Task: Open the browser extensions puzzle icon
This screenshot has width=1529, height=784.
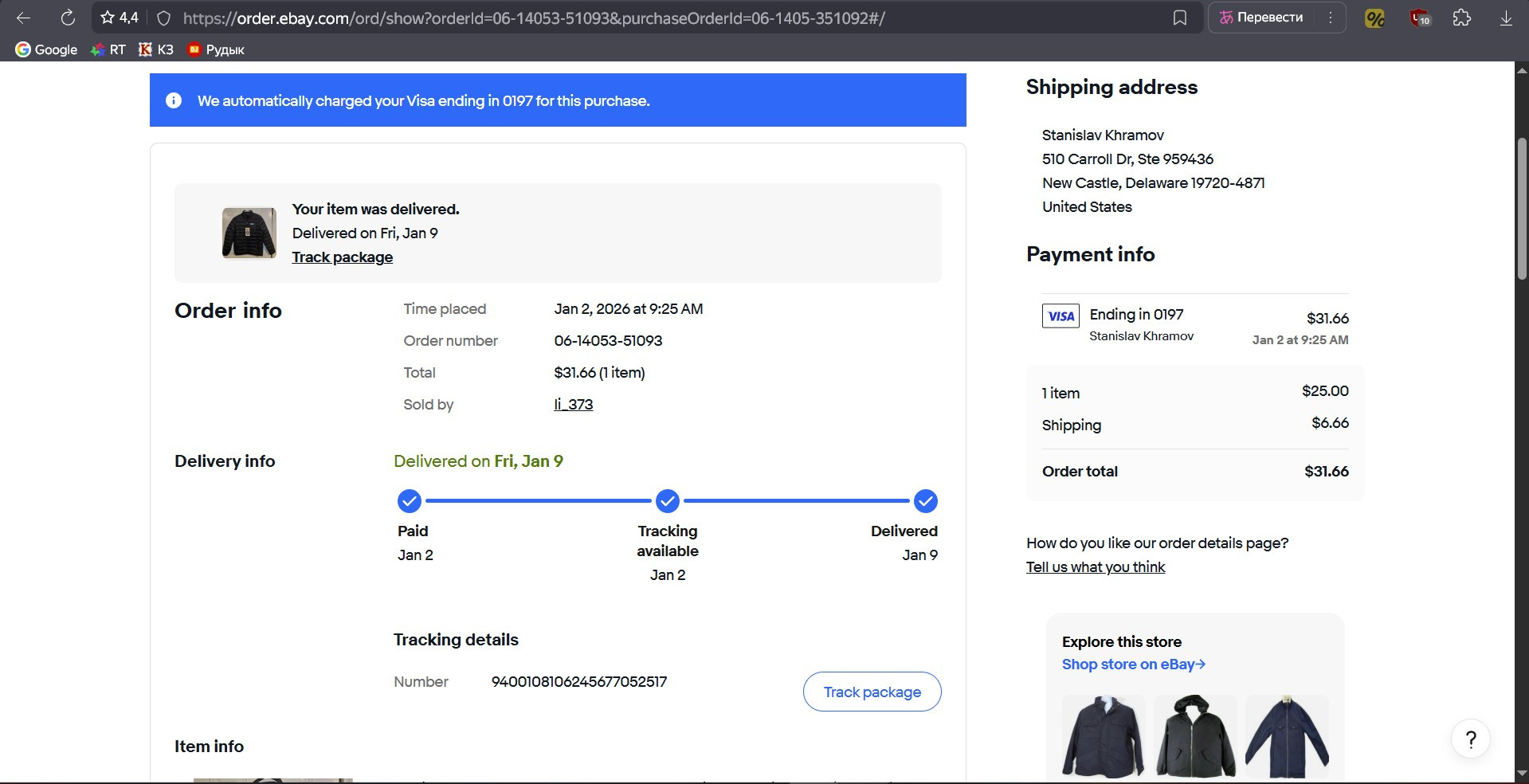Action: pos(1461,18)
